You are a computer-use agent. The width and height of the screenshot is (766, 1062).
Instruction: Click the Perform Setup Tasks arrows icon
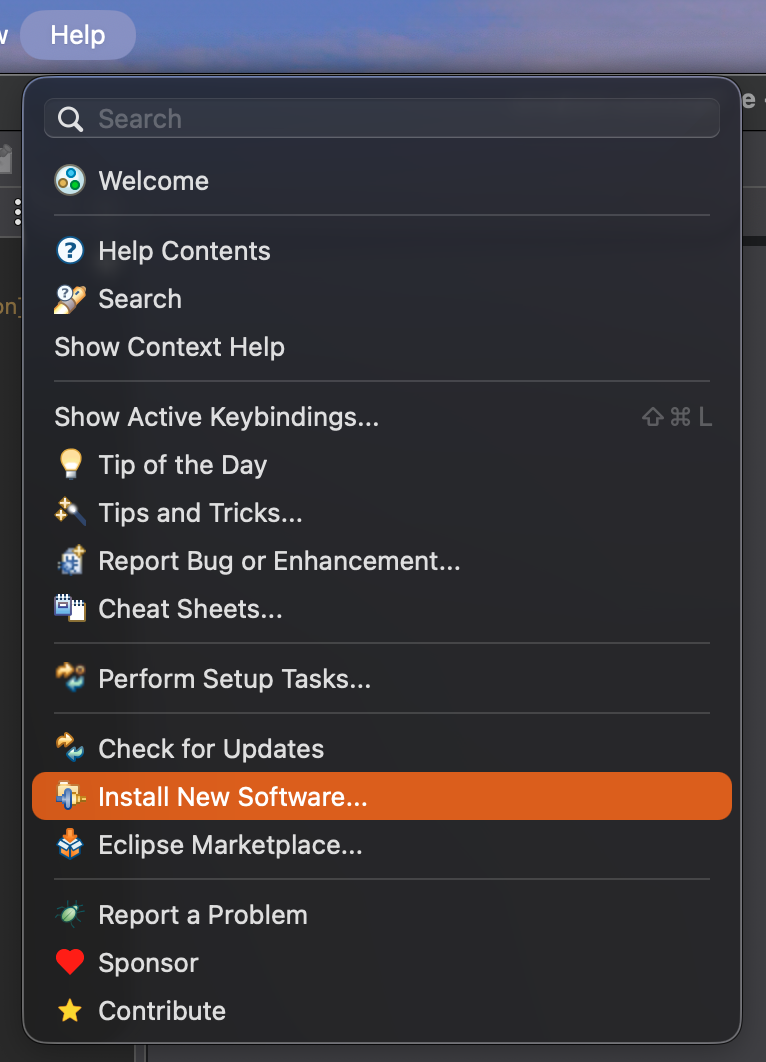coord(70,677)
